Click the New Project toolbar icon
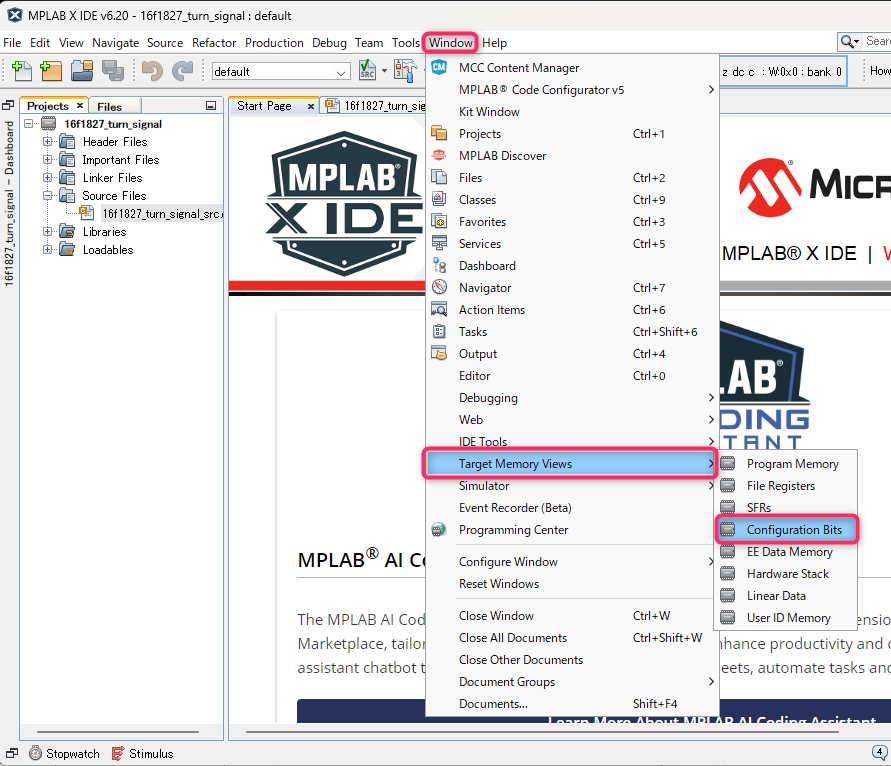Viewport: 891px width, 766px height. pyautogui.click(x=51, y=71)
